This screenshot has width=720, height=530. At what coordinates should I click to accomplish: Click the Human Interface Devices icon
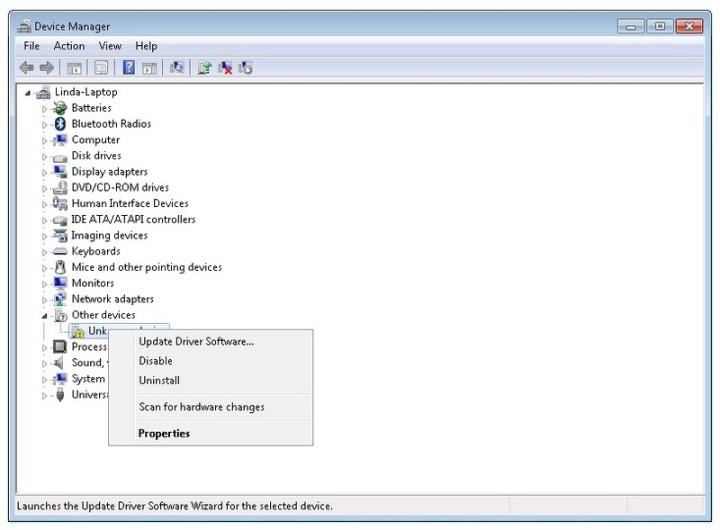pyautogui.click(x=60, y=203)
